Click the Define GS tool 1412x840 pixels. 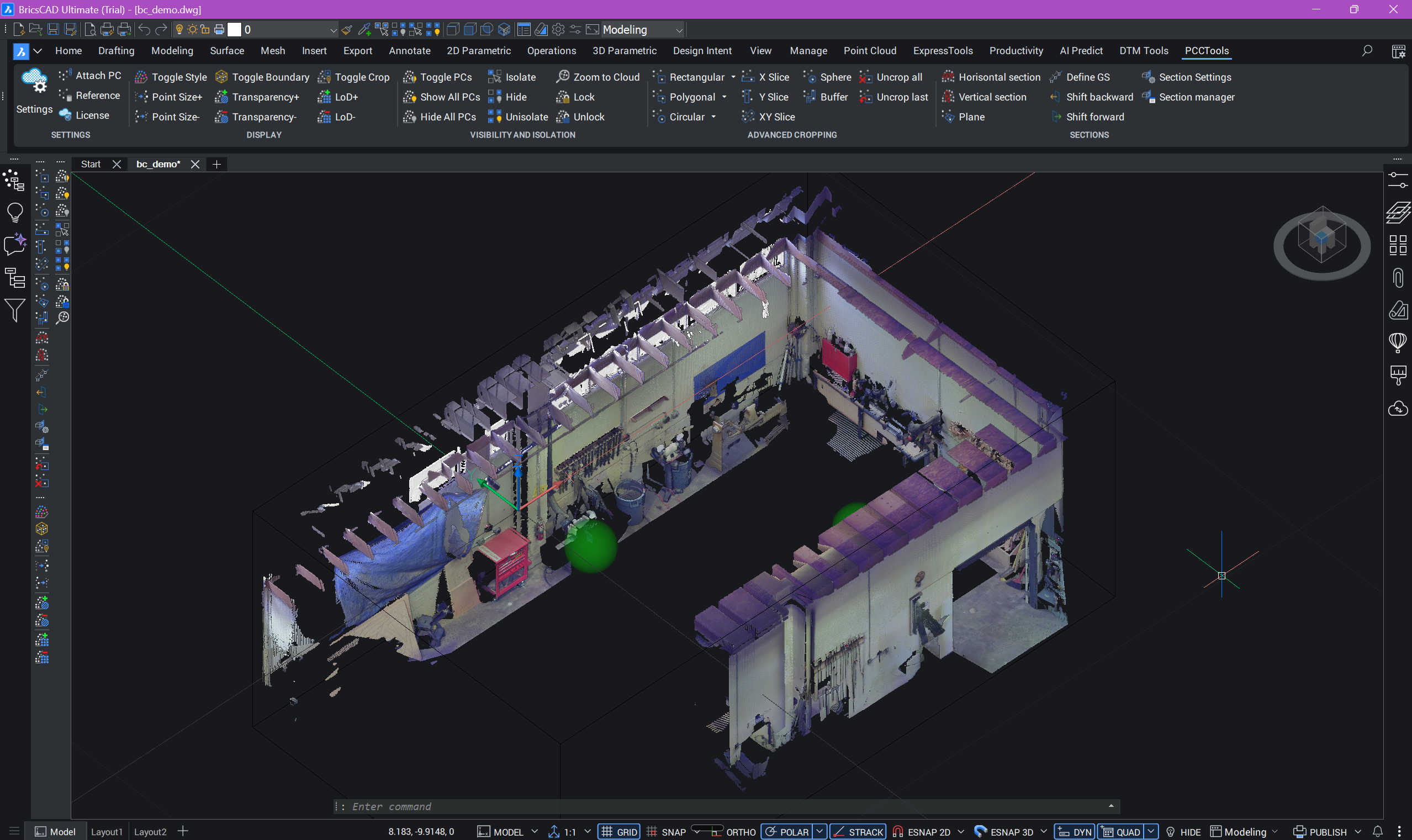coord(1079,77)
